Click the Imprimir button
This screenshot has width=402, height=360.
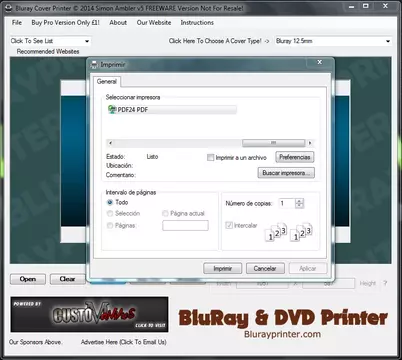[x=222, y=268]
